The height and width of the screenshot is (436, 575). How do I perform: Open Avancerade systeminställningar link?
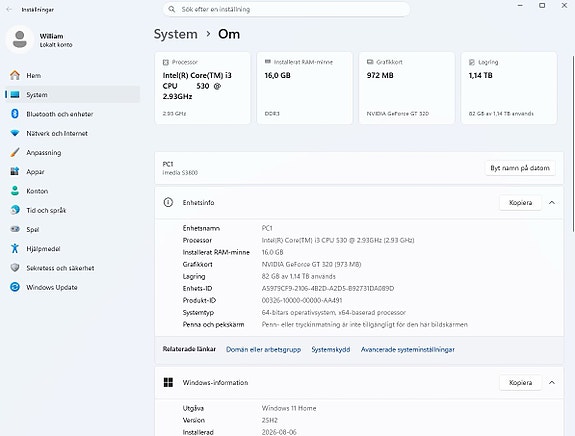tap(408, 349)
